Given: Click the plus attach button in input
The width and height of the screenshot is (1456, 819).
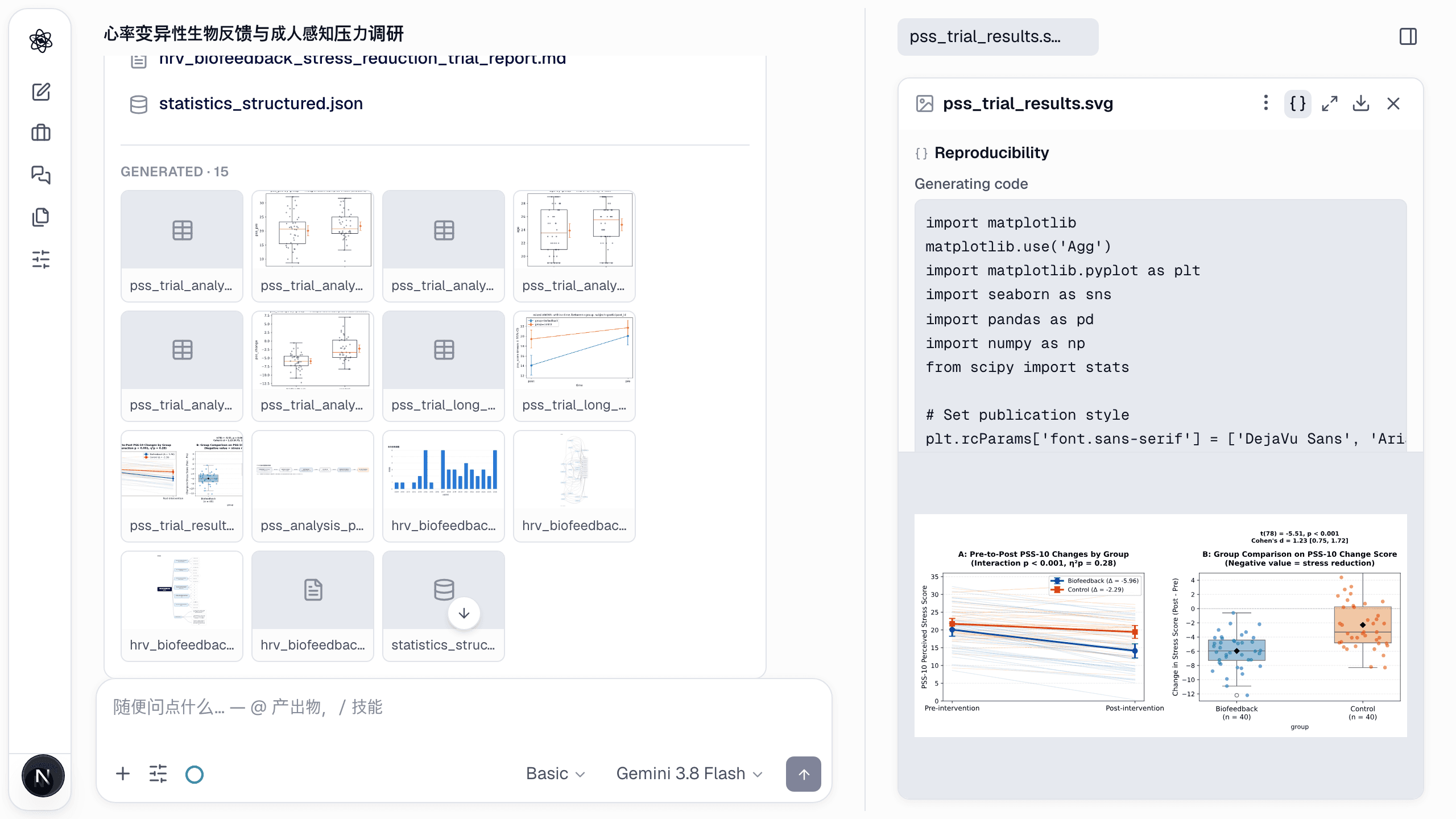Looking at the screenshot, I should pos(123,773).
